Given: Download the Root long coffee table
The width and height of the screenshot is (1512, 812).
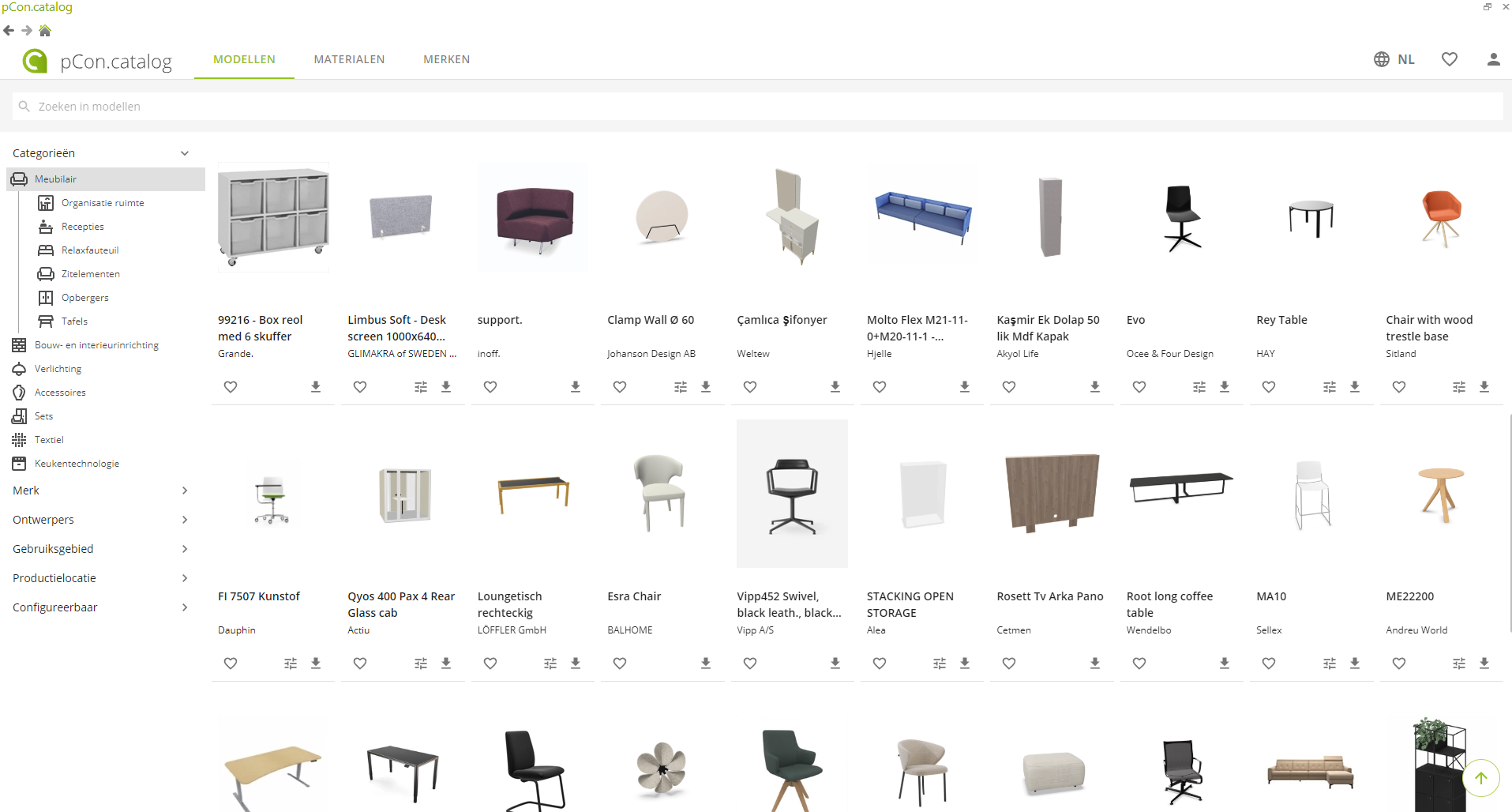Looking at the screenshot, I should 1225,664.
